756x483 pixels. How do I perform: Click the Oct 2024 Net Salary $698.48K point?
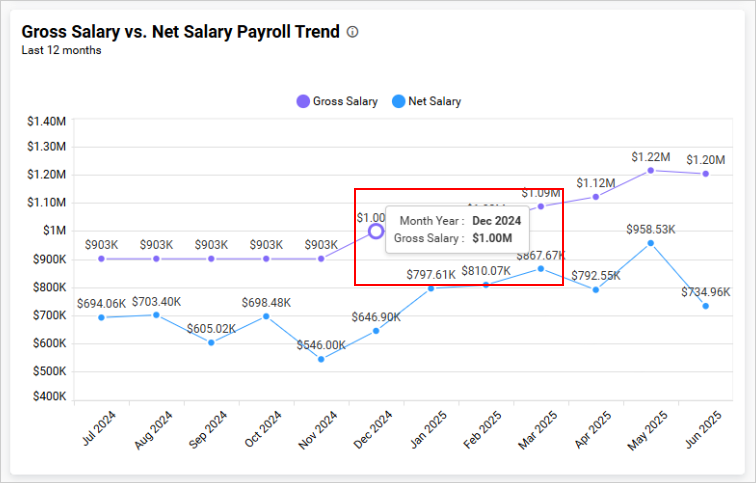click(266, 316)
